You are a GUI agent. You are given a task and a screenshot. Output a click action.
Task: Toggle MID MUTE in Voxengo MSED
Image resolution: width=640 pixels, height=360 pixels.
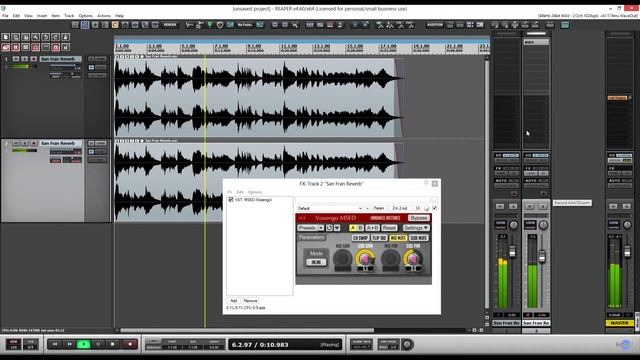pyautogui.click(x=398, y=238)
